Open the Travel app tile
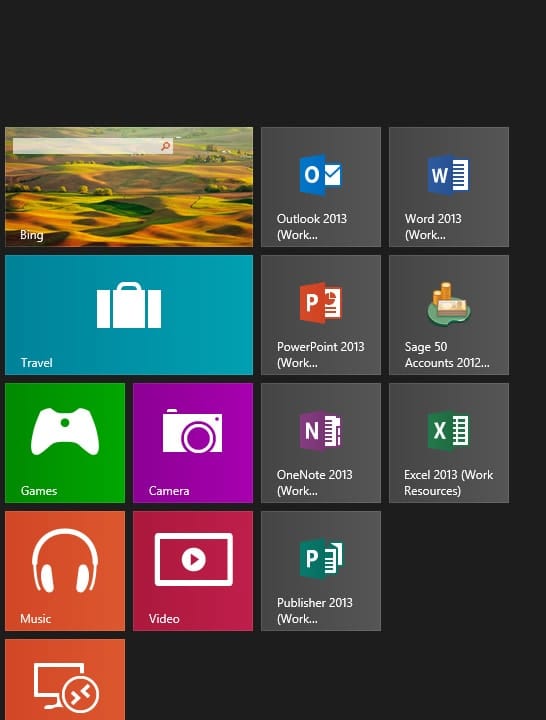546x720 pixels. coord(129,315)
